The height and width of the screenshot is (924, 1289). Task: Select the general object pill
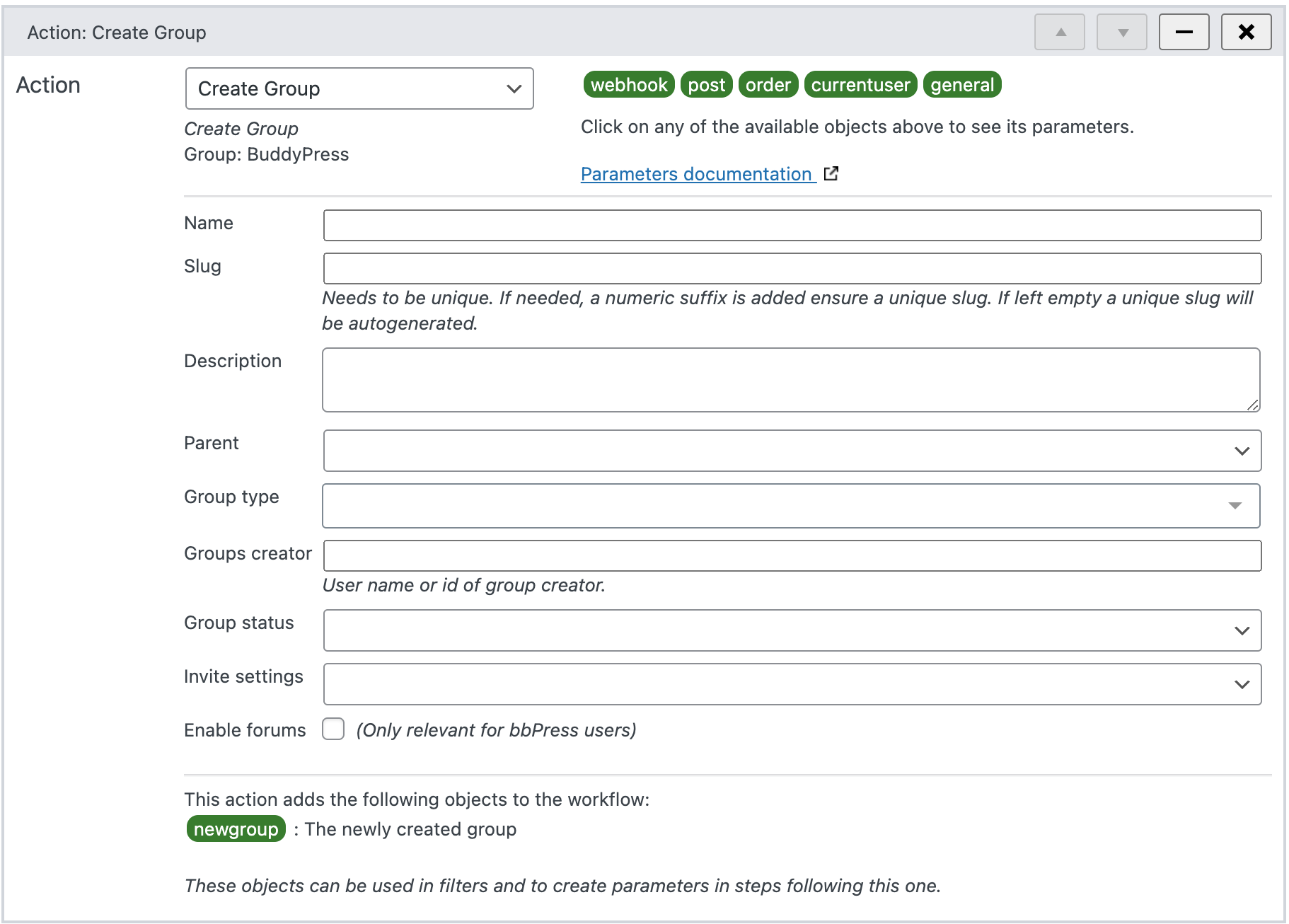[962, 84]
